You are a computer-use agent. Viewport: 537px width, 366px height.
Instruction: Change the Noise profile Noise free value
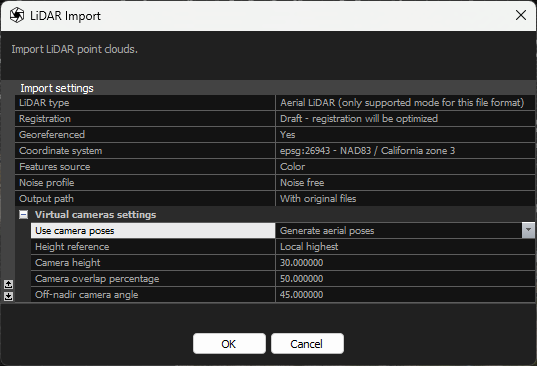[405, 182]
